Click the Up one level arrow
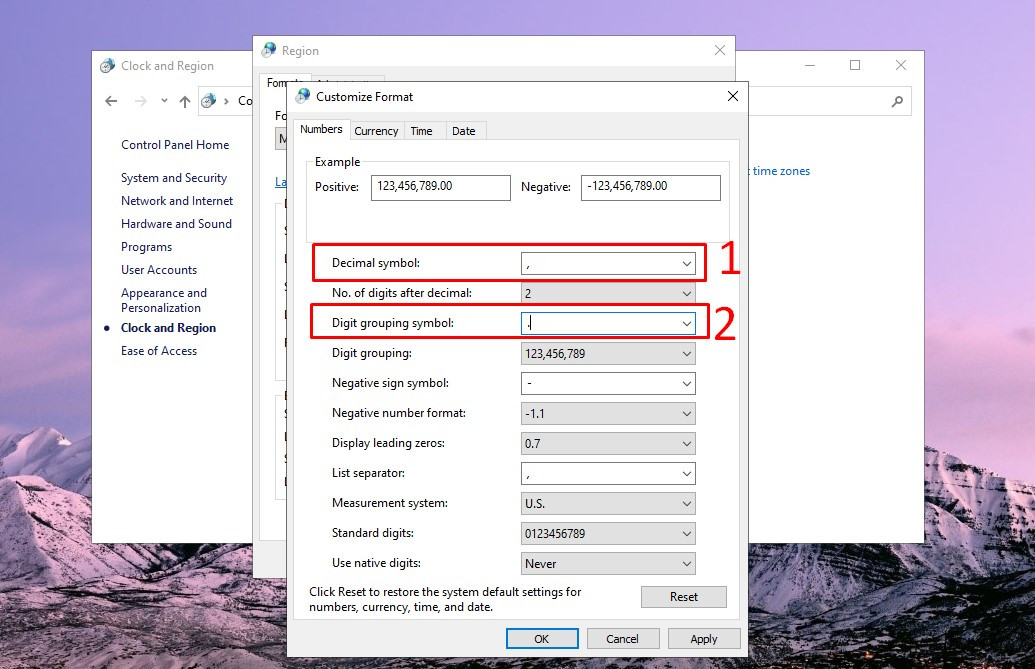The width and height of the screenshot is (1035, 669). coord(185,101)
